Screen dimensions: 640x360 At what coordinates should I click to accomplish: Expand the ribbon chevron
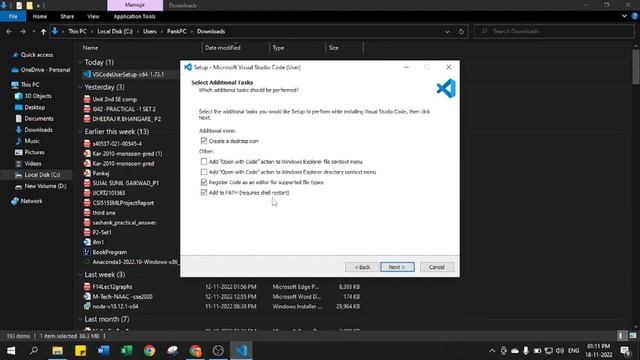coord(624,16)
